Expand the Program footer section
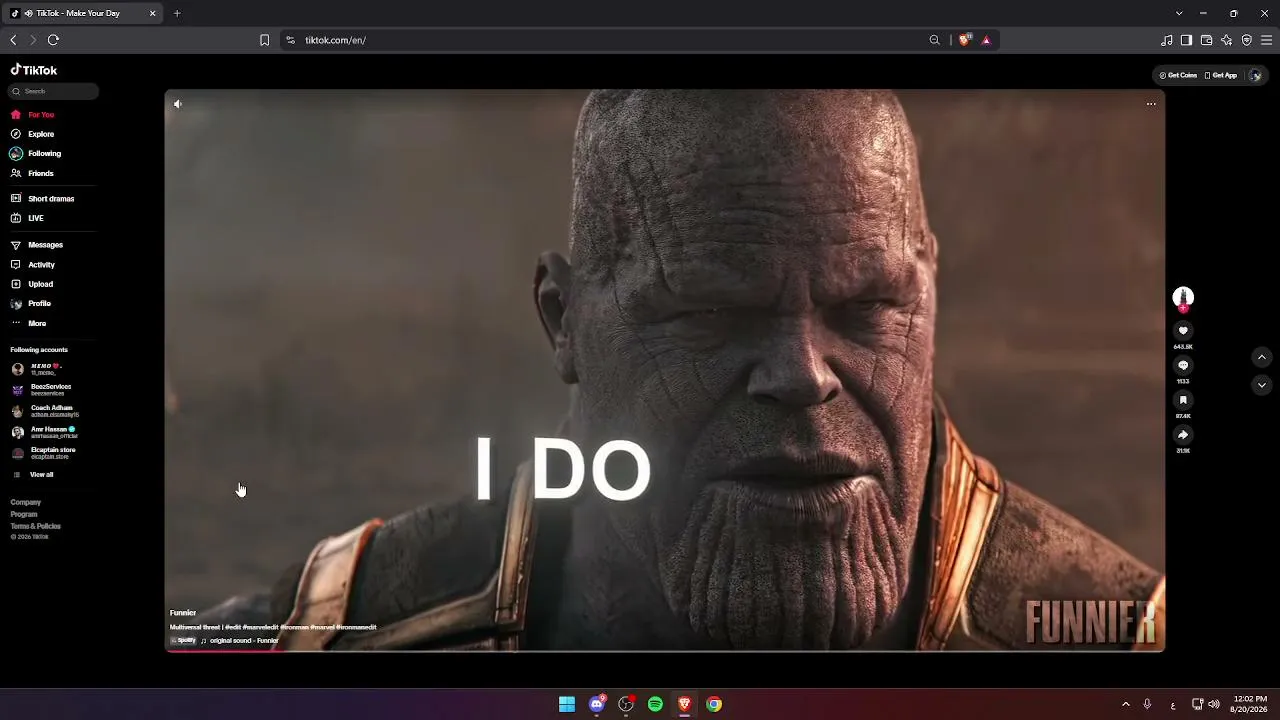 [24, 515]
